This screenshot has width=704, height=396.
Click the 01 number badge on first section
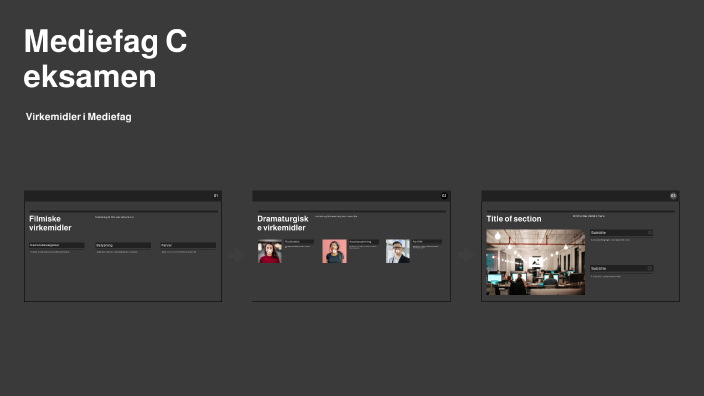pyautogui.click(x=216, y=196)
